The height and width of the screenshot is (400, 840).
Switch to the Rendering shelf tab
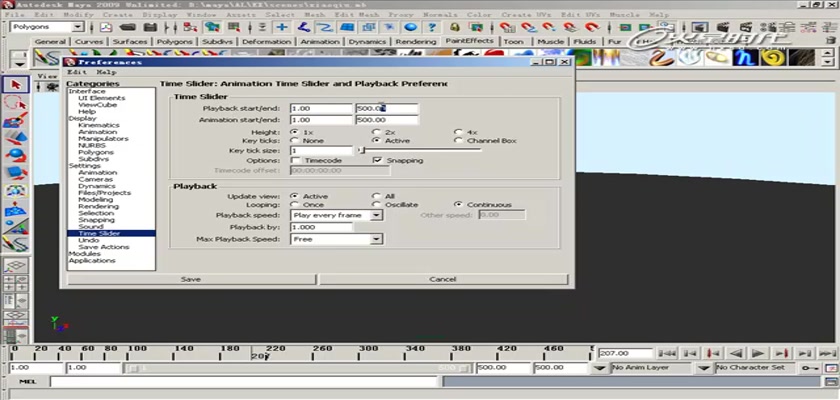416,42
